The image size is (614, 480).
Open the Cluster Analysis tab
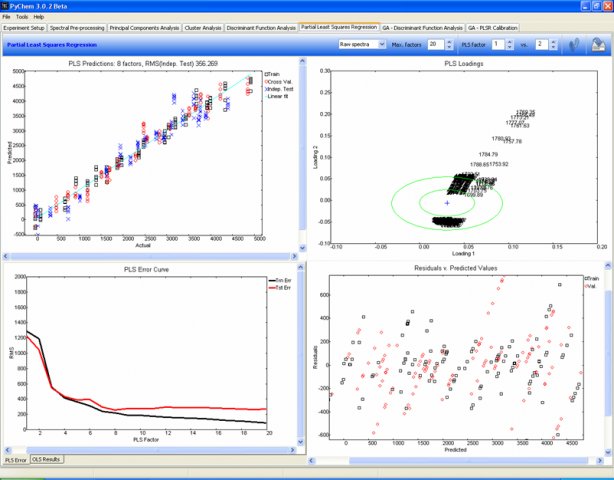pos(203,28)
